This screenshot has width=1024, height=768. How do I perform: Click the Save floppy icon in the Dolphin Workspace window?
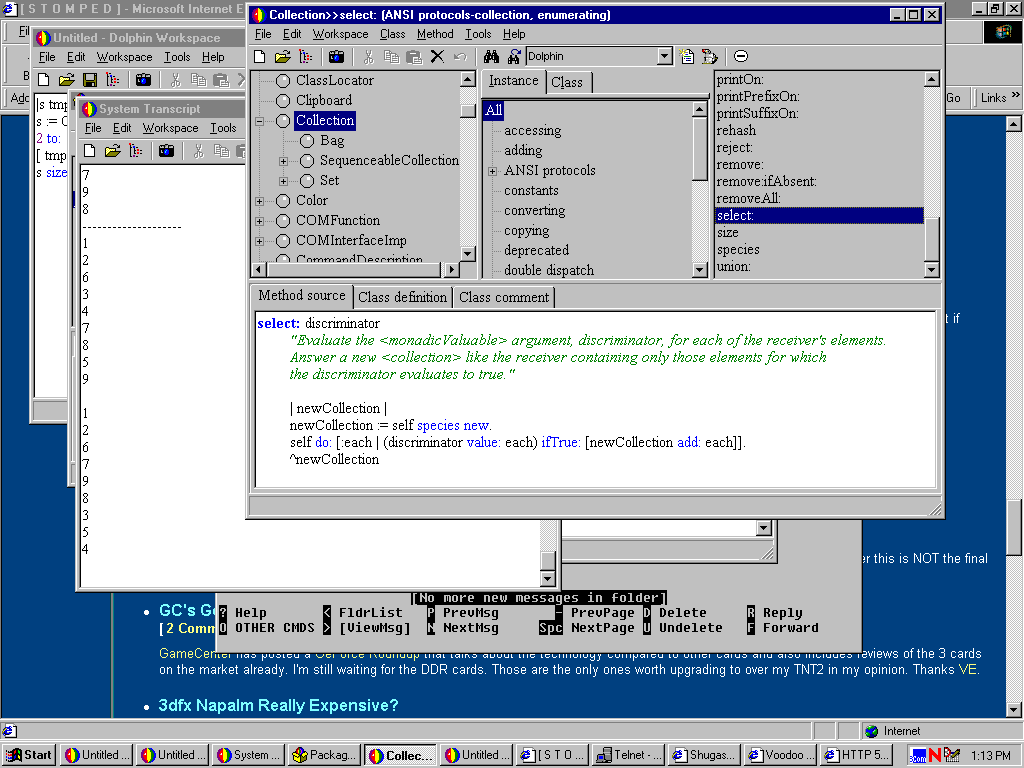click(89, 80)
